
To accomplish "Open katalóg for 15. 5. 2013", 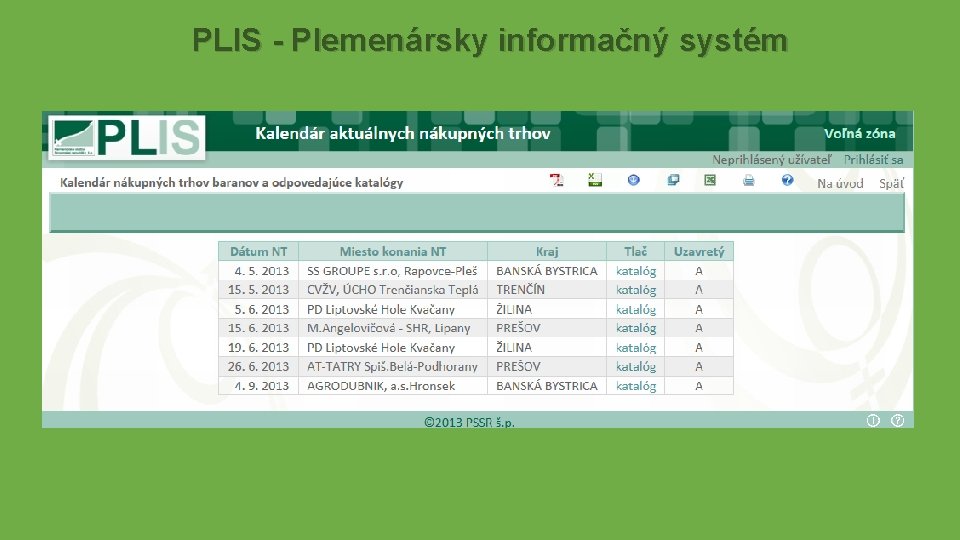I will [x=636, y=290].
